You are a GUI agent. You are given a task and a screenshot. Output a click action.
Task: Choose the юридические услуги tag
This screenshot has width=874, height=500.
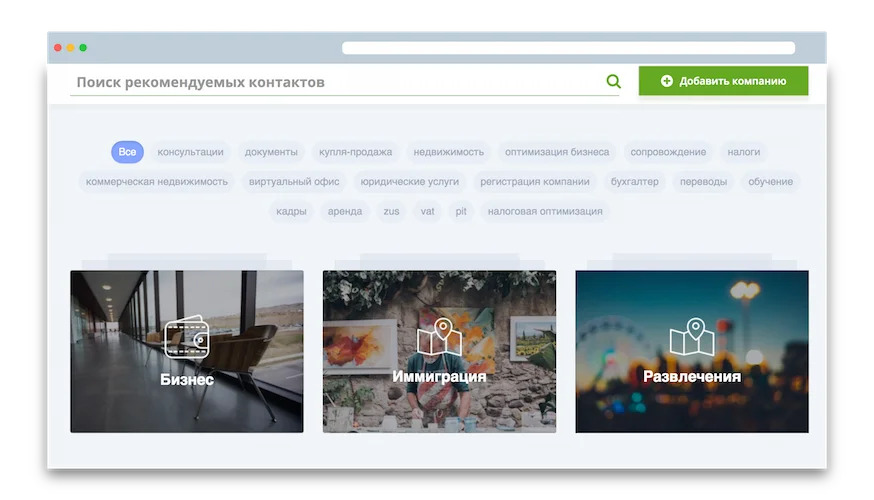coord(409,181)
